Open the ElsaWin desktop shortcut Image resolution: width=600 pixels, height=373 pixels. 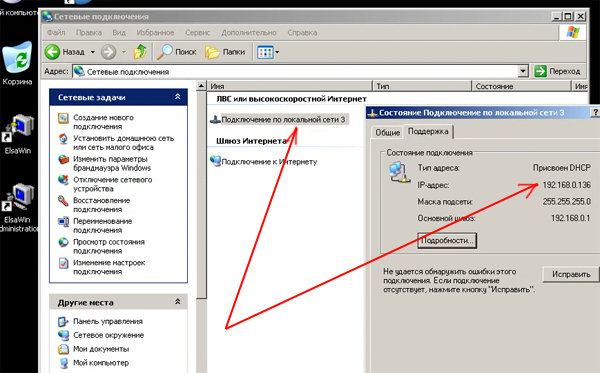point(18,134)
